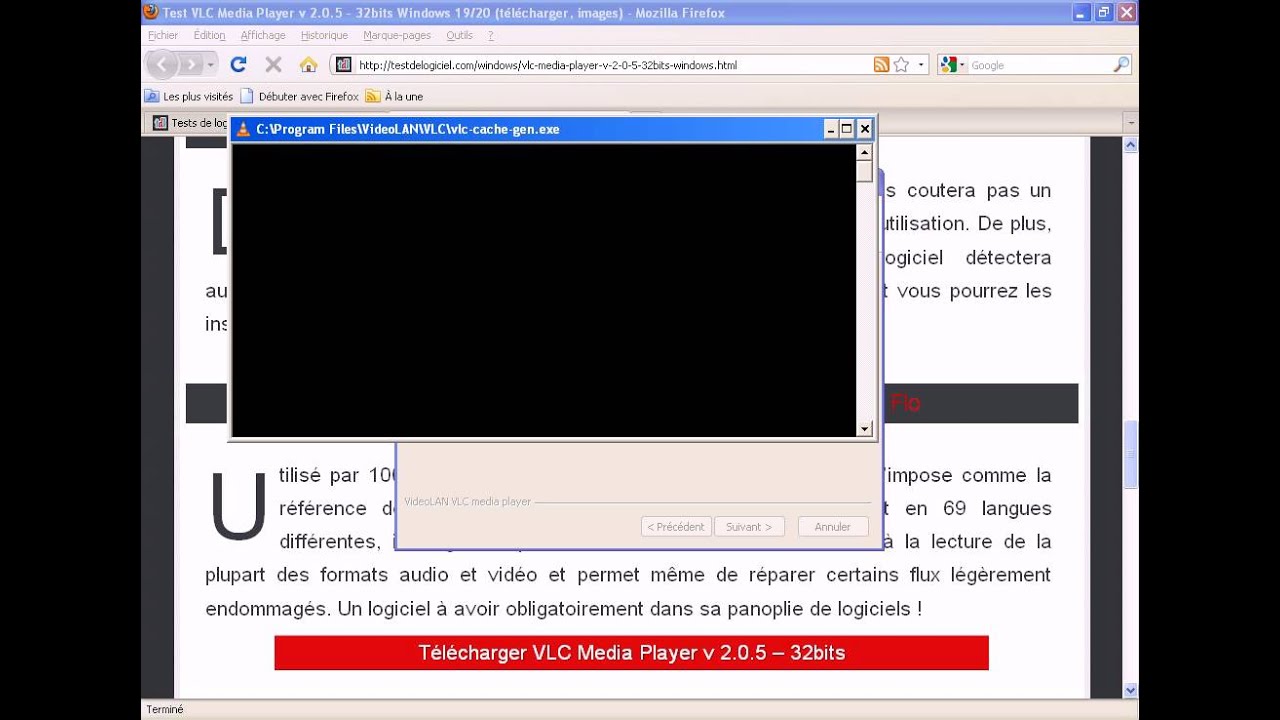The width and height of the screenshot is (1280, 720).
Task: Open the history dropdown next to forward button
Action: 211,65
